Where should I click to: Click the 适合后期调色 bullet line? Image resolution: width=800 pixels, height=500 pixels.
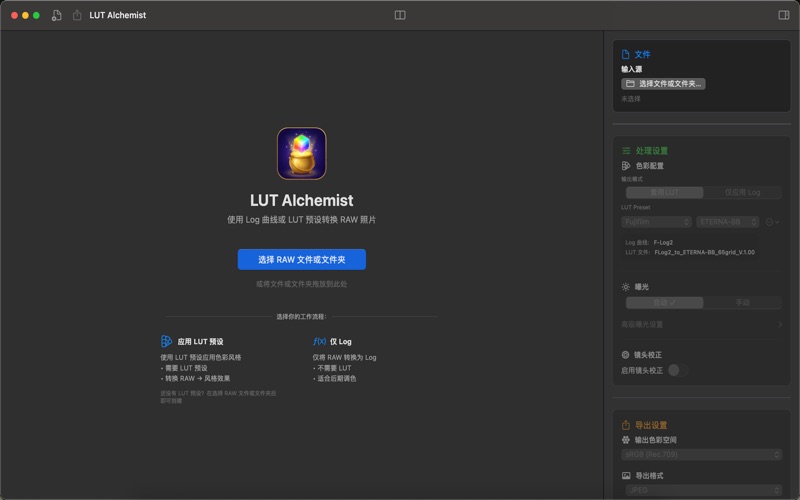335,379
